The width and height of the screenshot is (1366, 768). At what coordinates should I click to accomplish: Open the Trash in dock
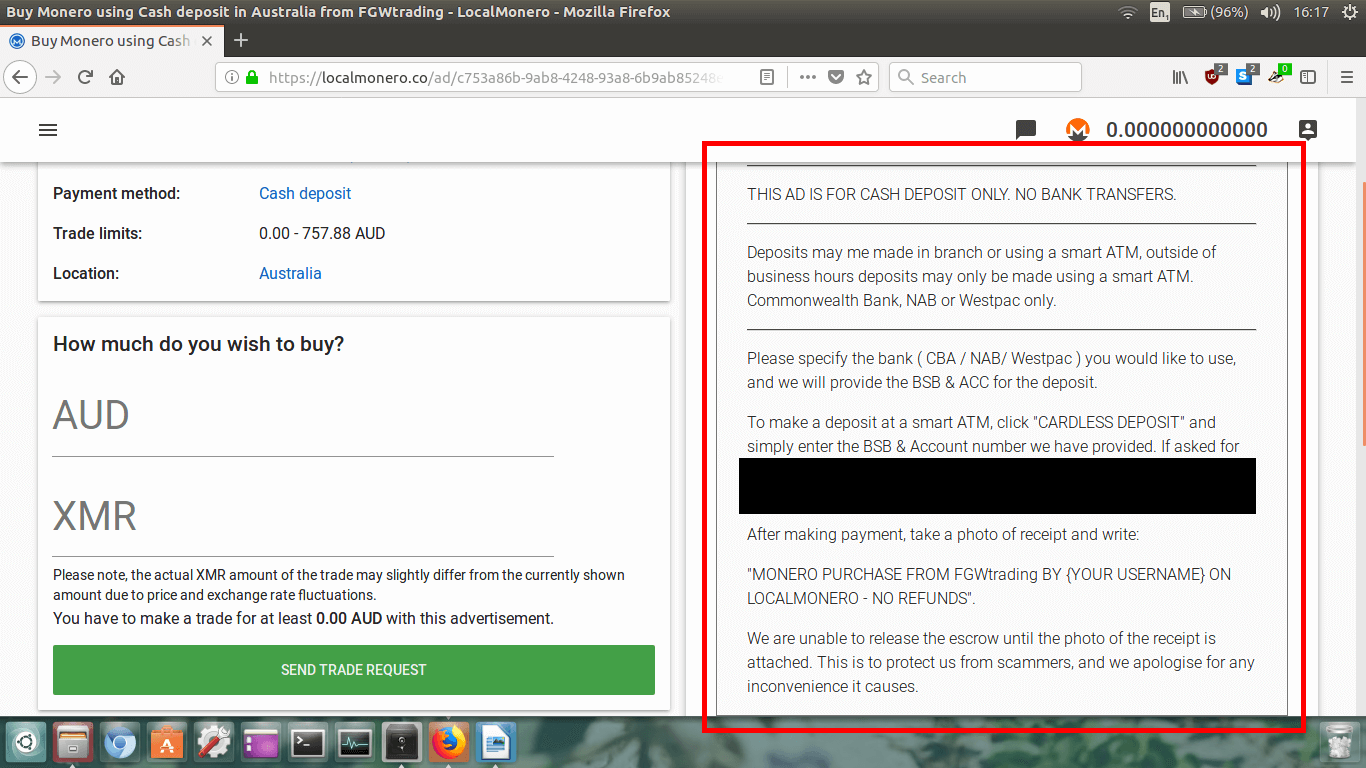tap(1339, 743)
